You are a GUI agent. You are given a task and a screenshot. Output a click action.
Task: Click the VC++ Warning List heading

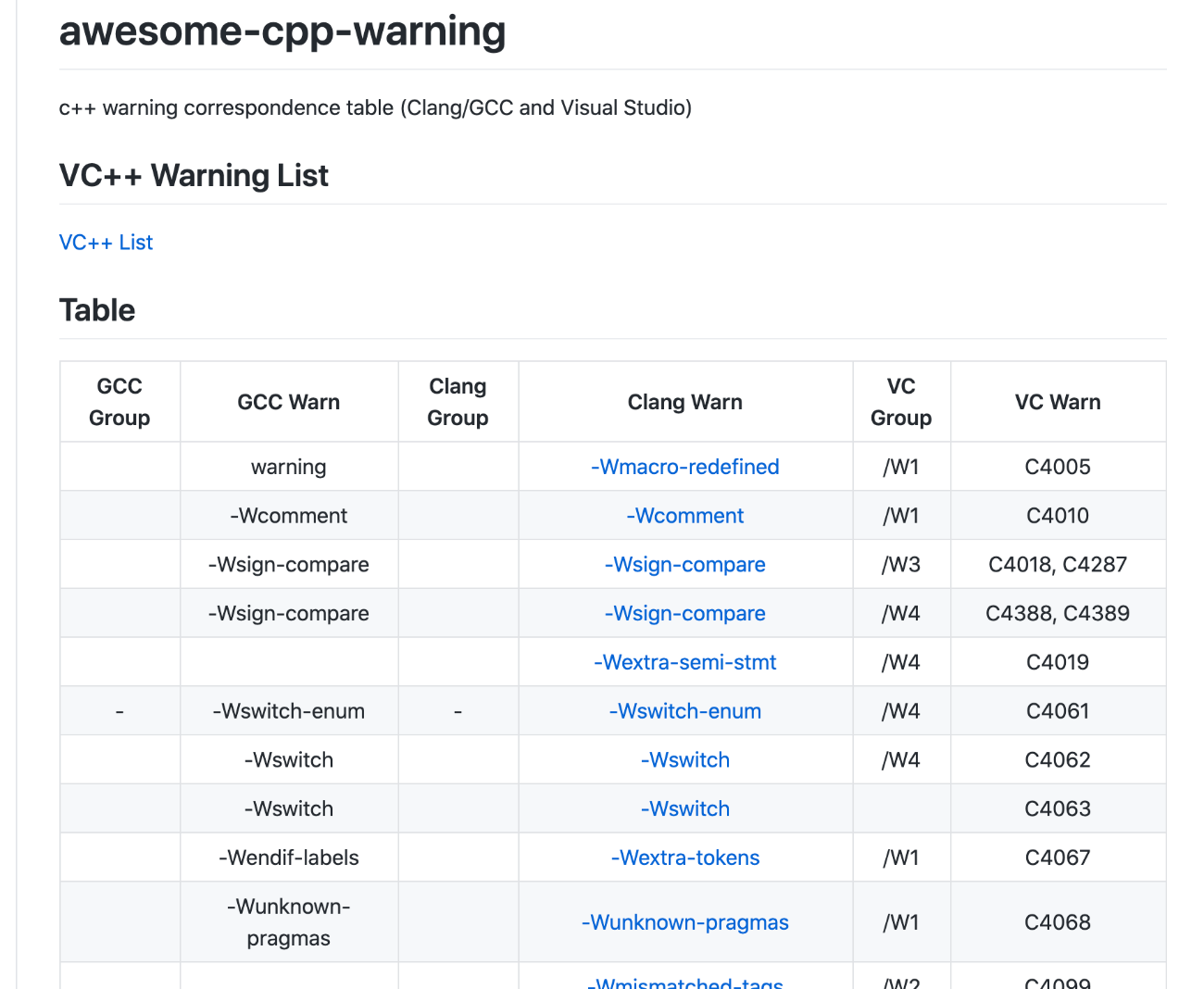(x=194, y=176)
